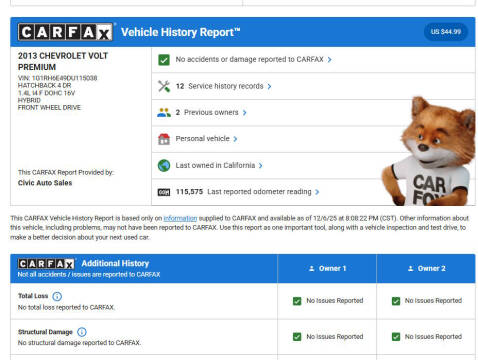Screen dimensions: 478x360
Task: Expand chevron beside Previous owners
Action: point(244,113)
